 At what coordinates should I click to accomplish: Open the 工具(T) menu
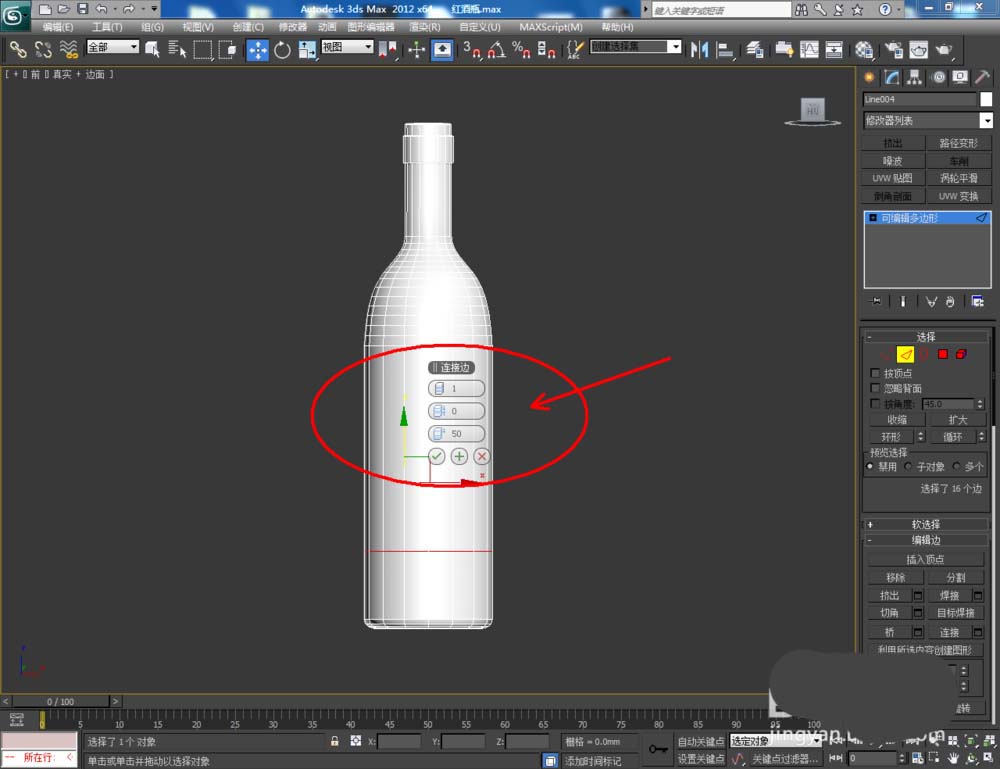[107, 27]
